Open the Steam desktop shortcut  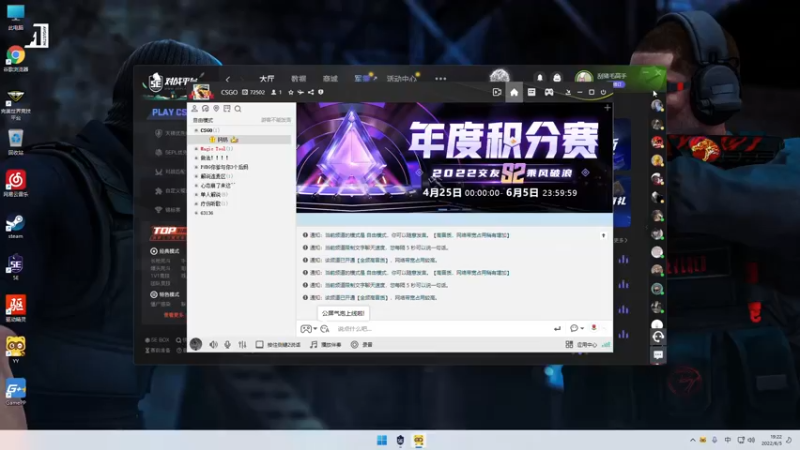click(x=15, y=226)
